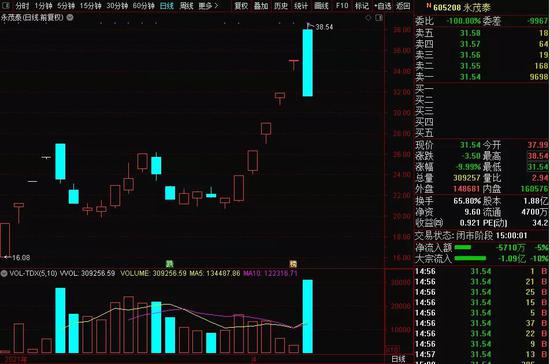Click the stock title 605208 永茂泰

(462, 7)
